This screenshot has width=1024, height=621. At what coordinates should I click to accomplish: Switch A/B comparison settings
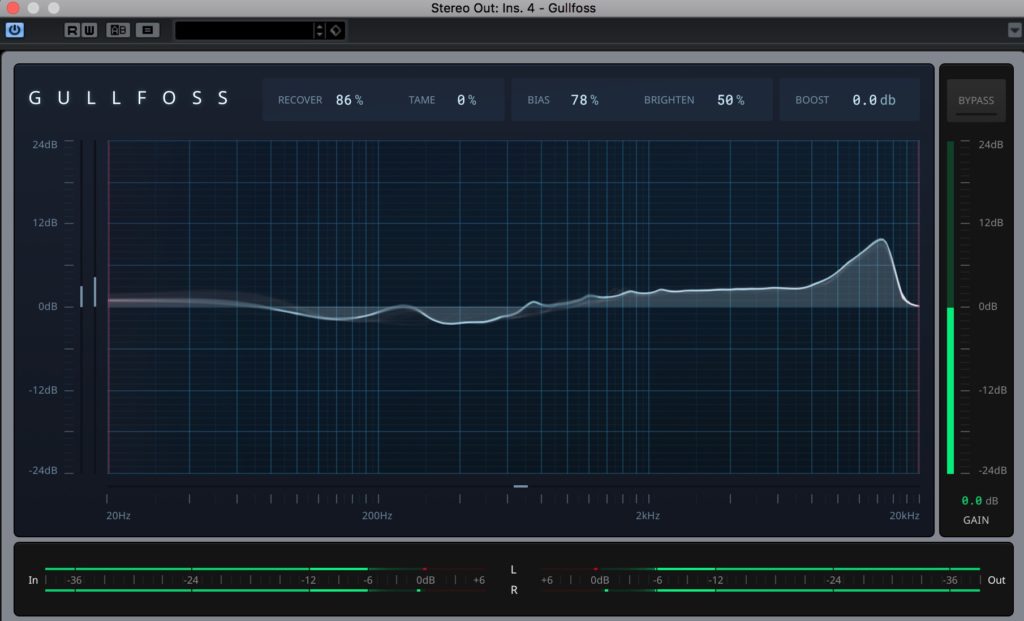(118, 30)
